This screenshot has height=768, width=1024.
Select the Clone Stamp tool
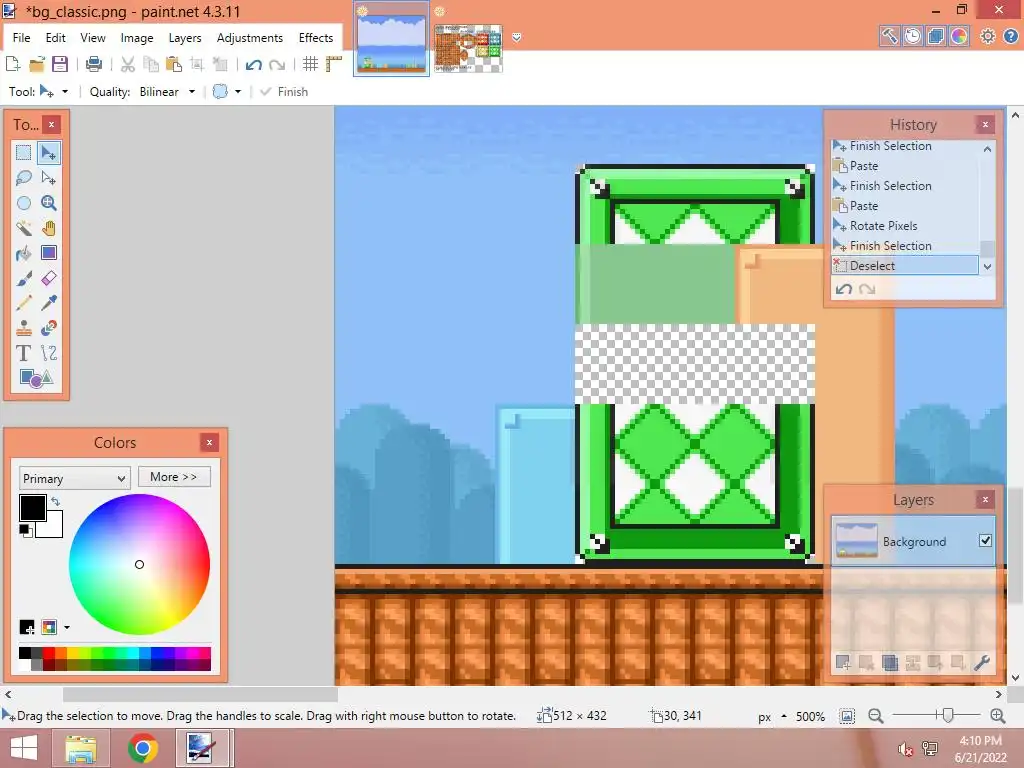click(24, 328)
